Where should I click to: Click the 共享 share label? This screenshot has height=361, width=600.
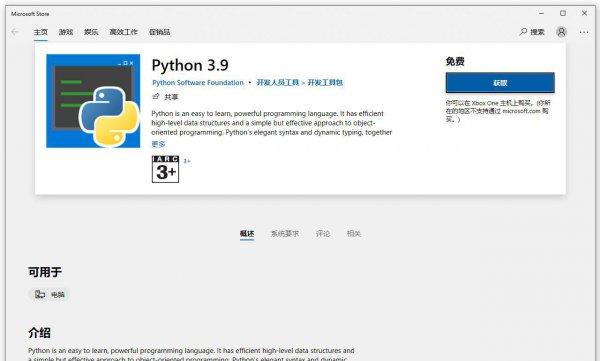click(x=171, y=97)
